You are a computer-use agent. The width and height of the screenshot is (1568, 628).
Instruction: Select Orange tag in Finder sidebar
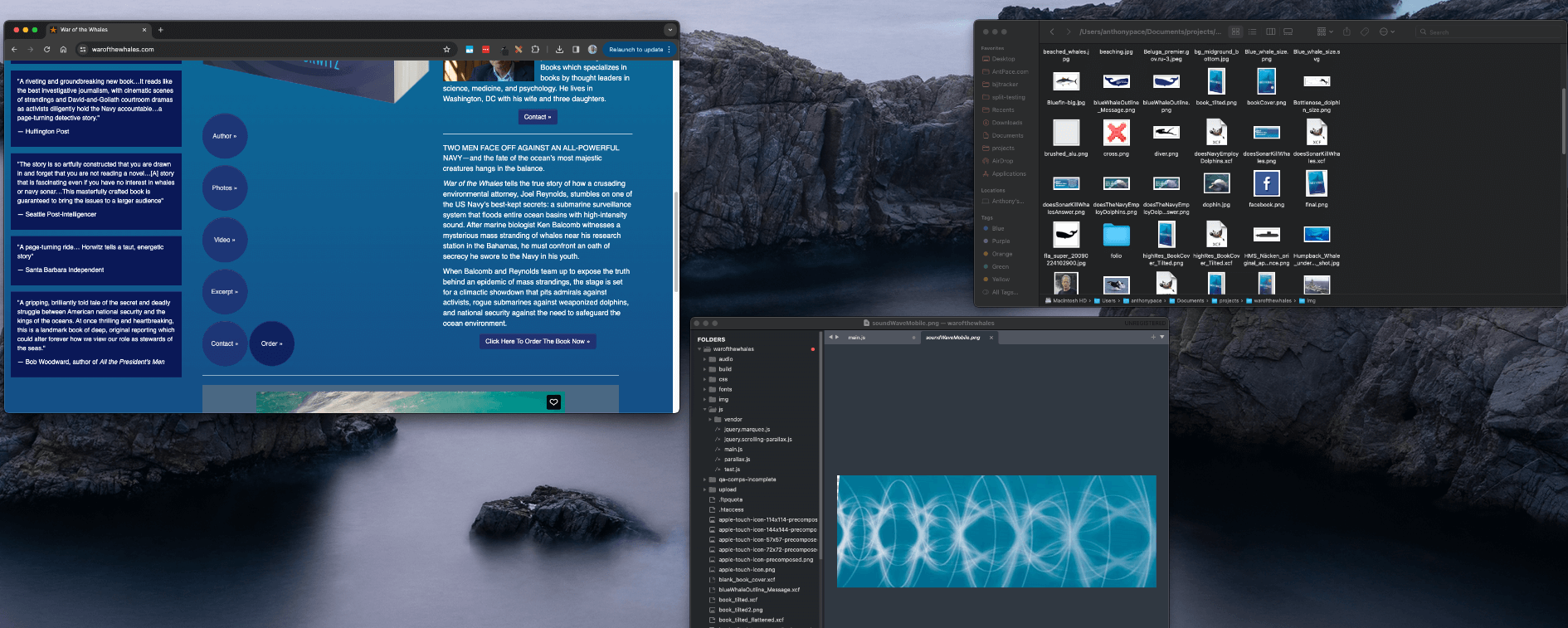[1001, 254]
